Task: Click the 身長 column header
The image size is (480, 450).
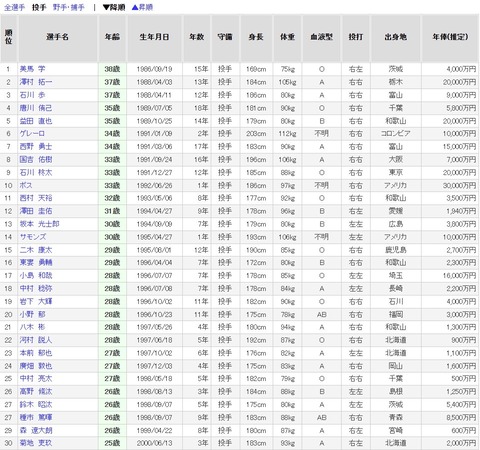Action: (256, 37)
